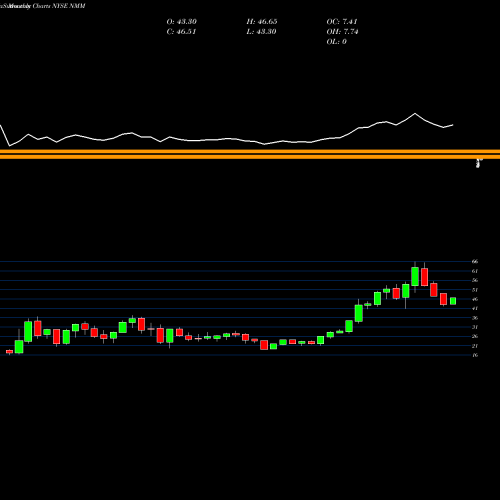
Task: Click the highest peak of the white indicator line
Action: coord(415,114)
